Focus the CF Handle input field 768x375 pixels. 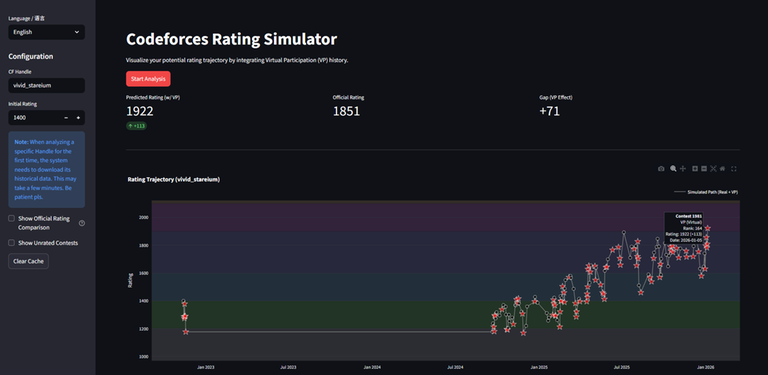pos(47,85)
